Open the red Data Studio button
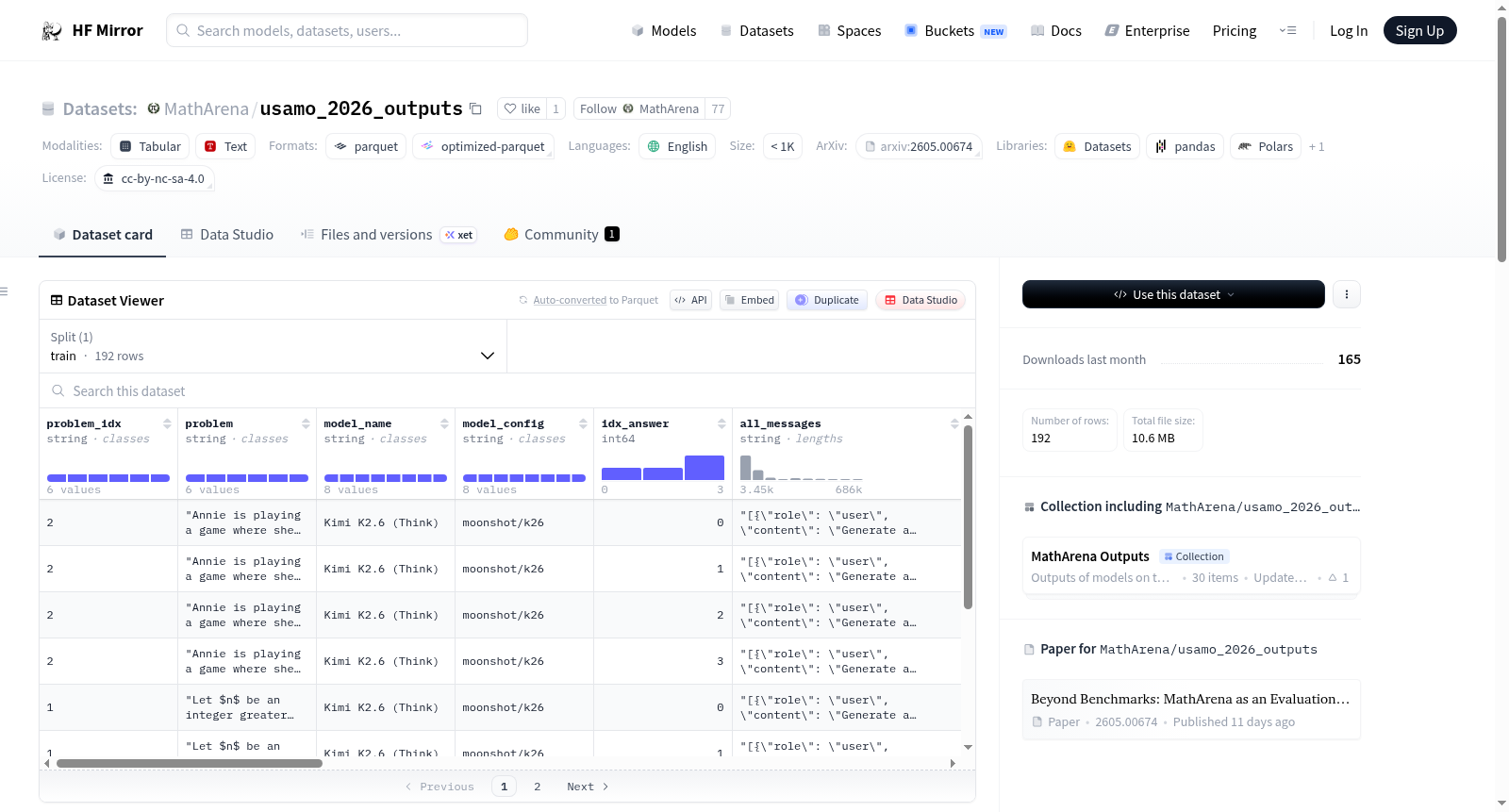 (x=920, y=300)
